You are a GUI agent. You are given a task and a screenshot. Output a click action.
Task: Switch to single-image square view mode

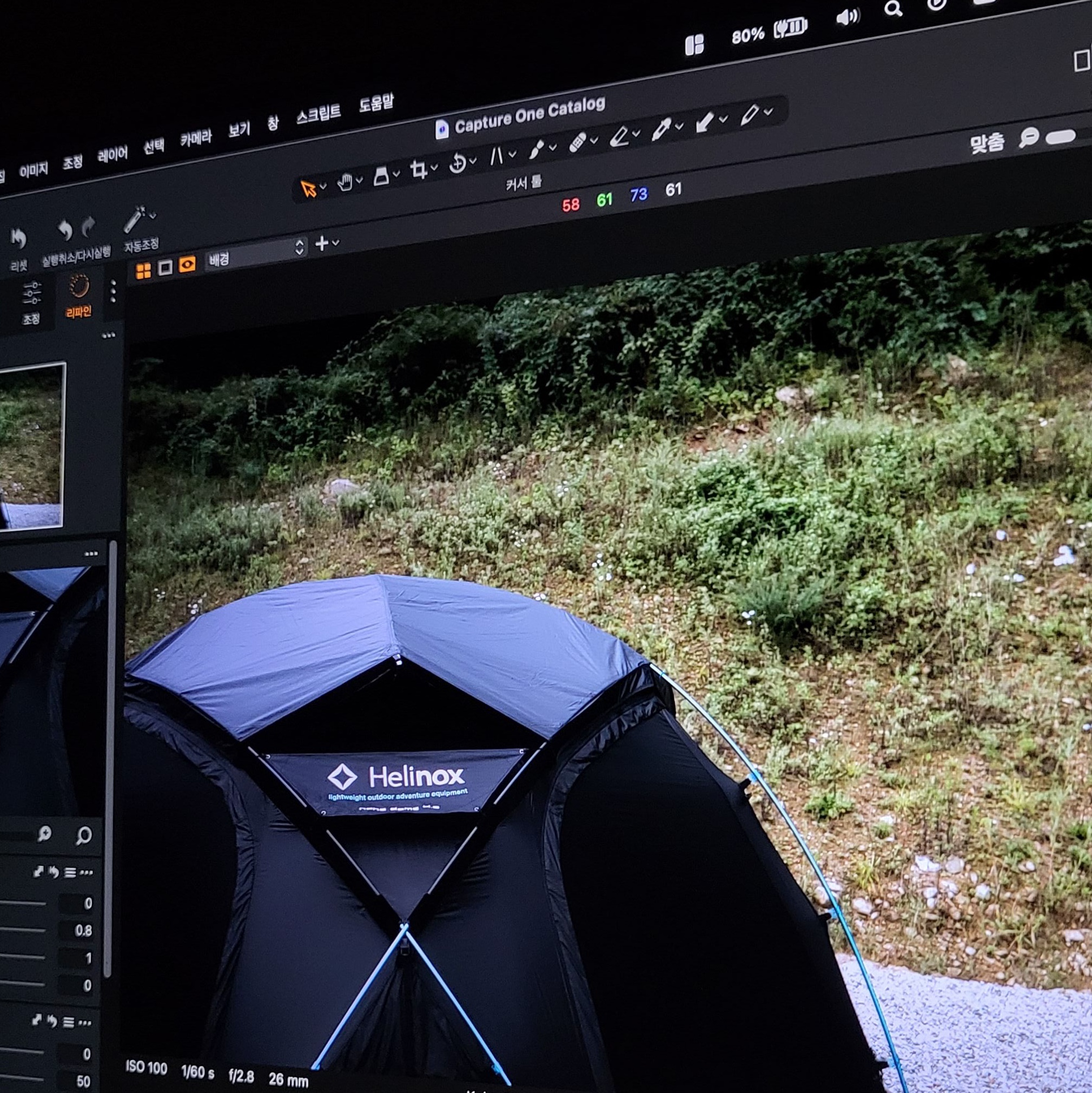165,268
